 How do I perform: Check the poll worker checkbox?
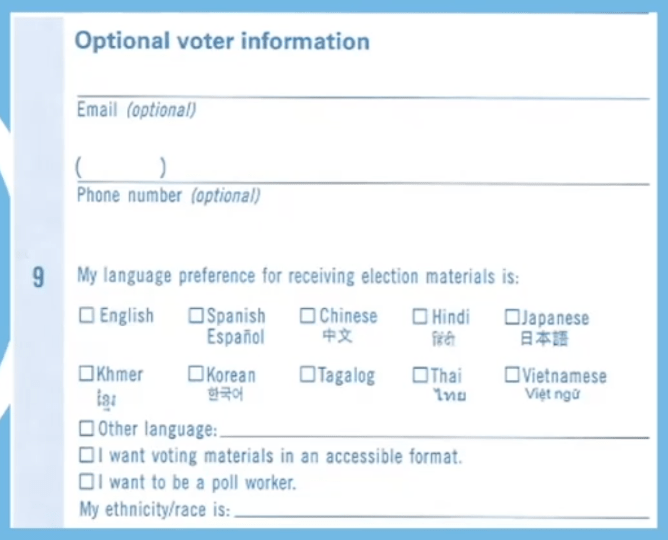coord(86,482)
